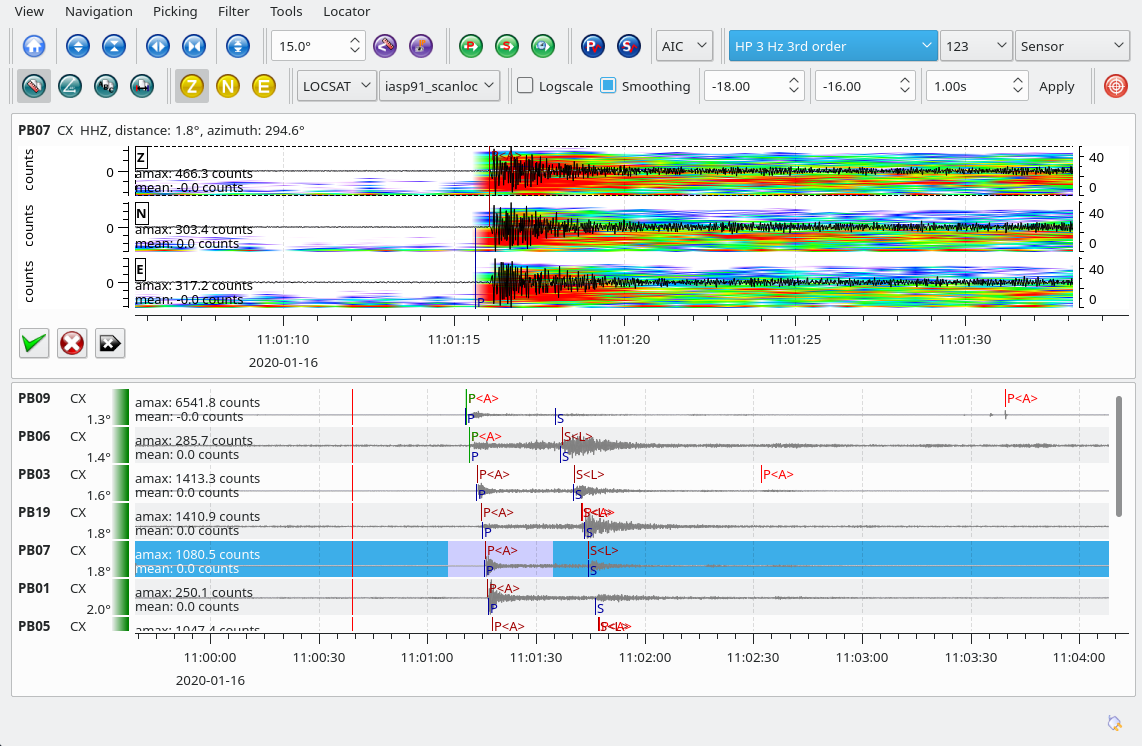Click the green S phase pick icon
Image resolution: width=1142 pixels, height=746 pixels.
pyautogui.click(x=507, y=46)
